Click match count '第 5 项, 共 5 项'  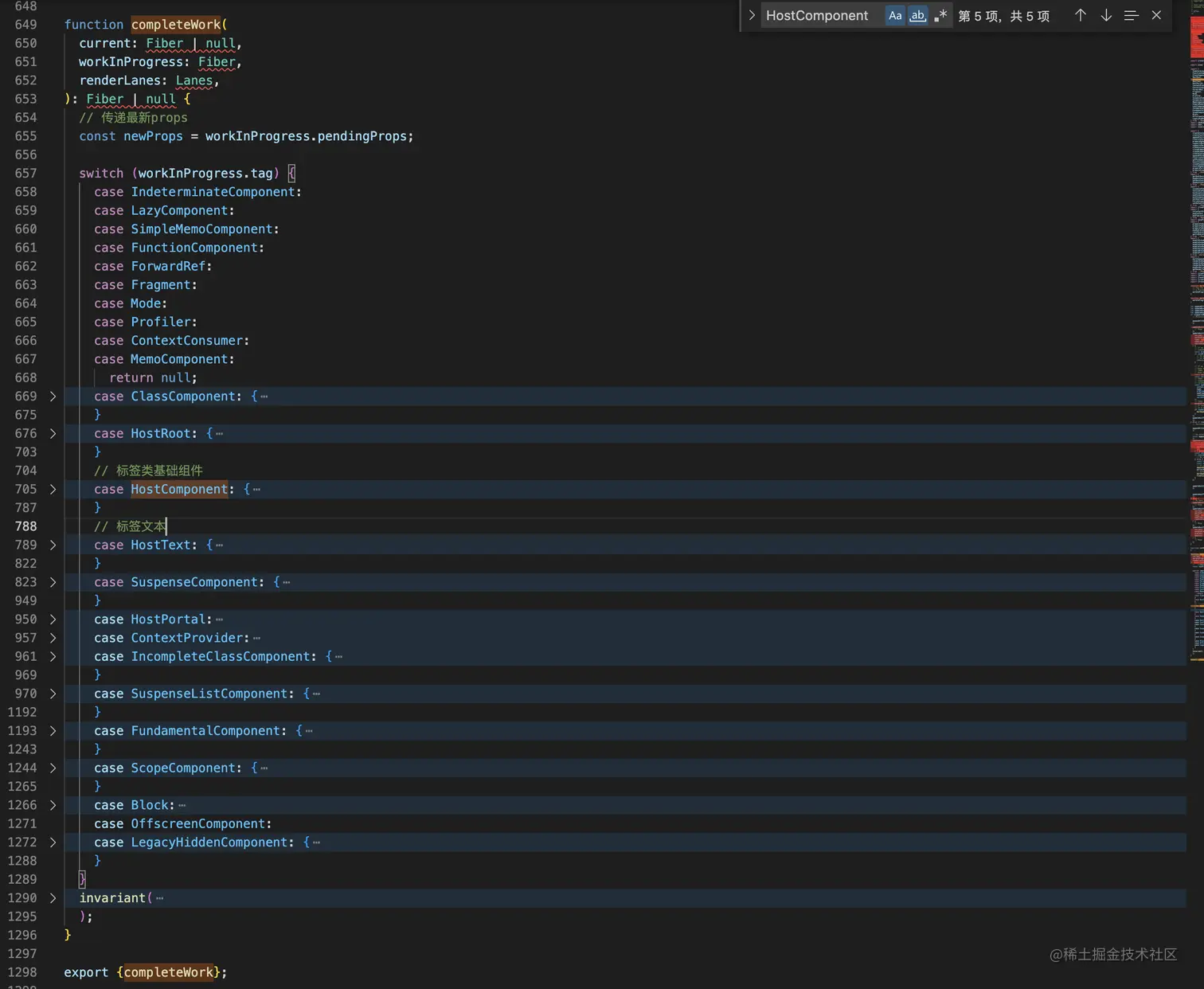tap(1003, 16)
